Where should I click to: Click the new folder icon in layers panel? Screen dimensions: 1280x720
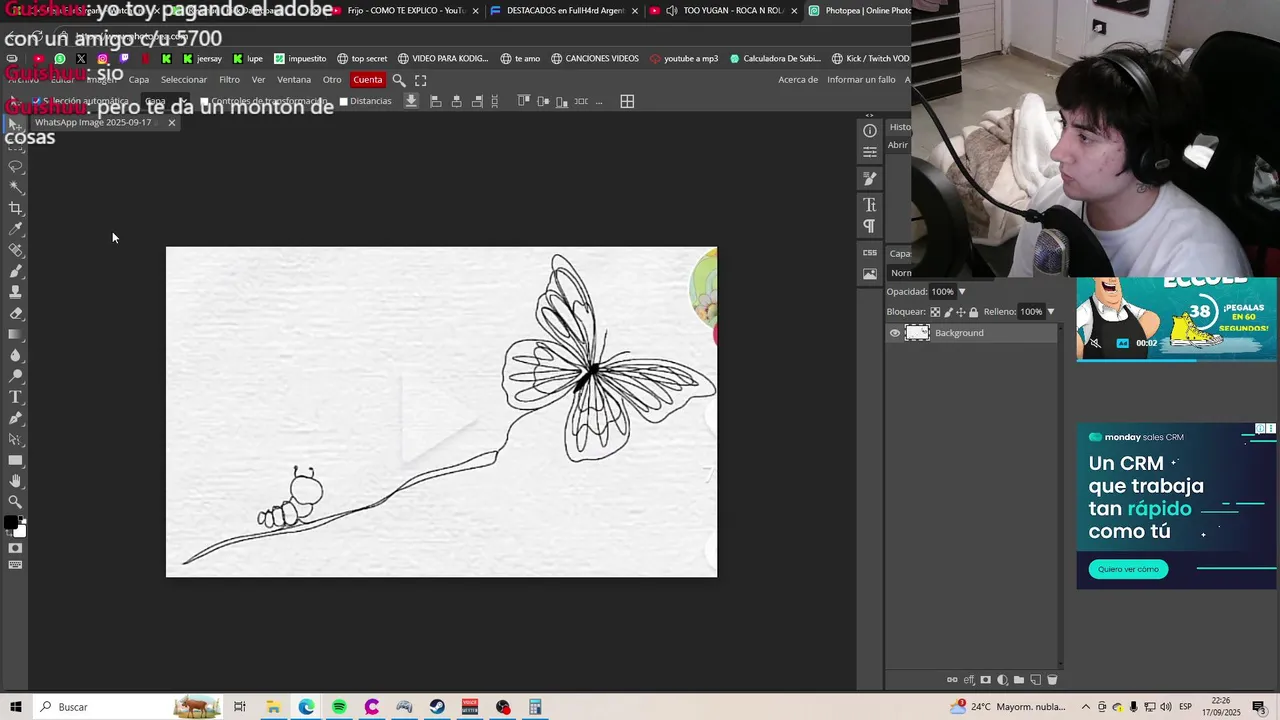tap(1019, 680)
